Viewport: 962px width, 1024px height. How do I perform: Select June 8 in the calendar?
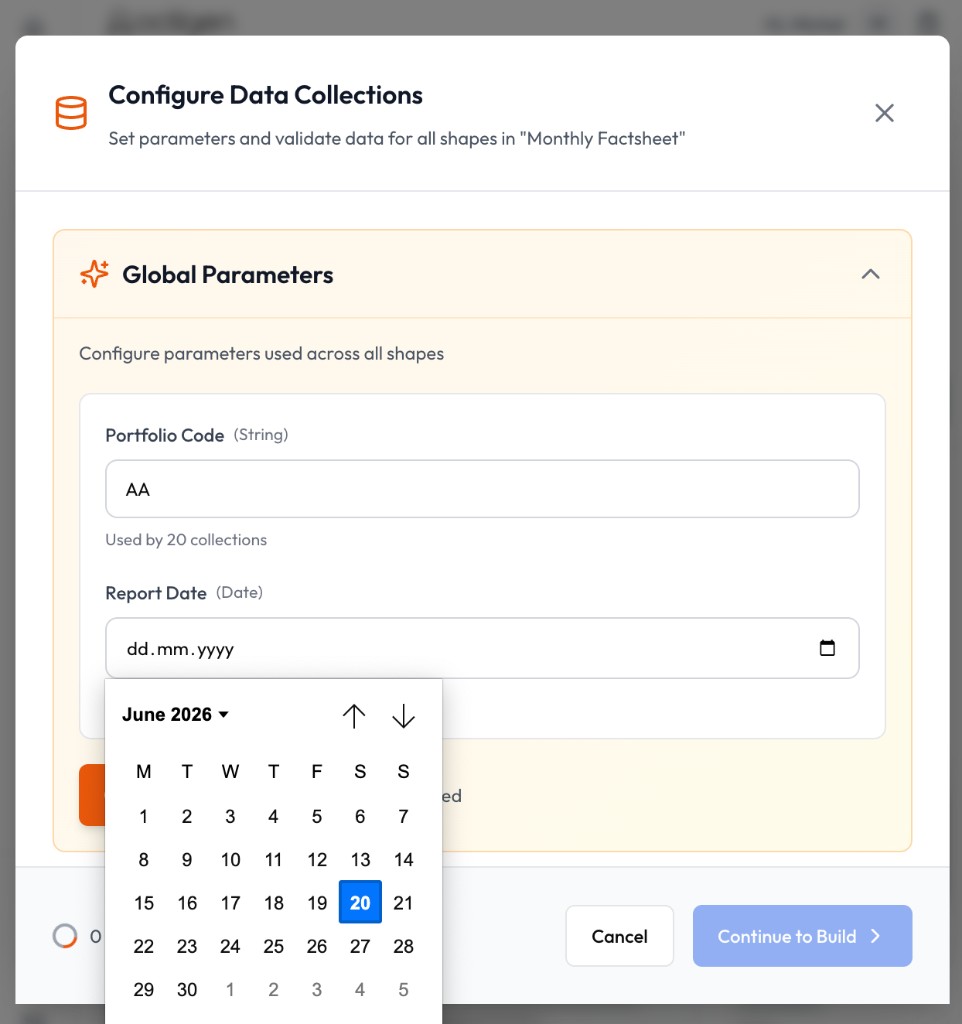(144, 859)
